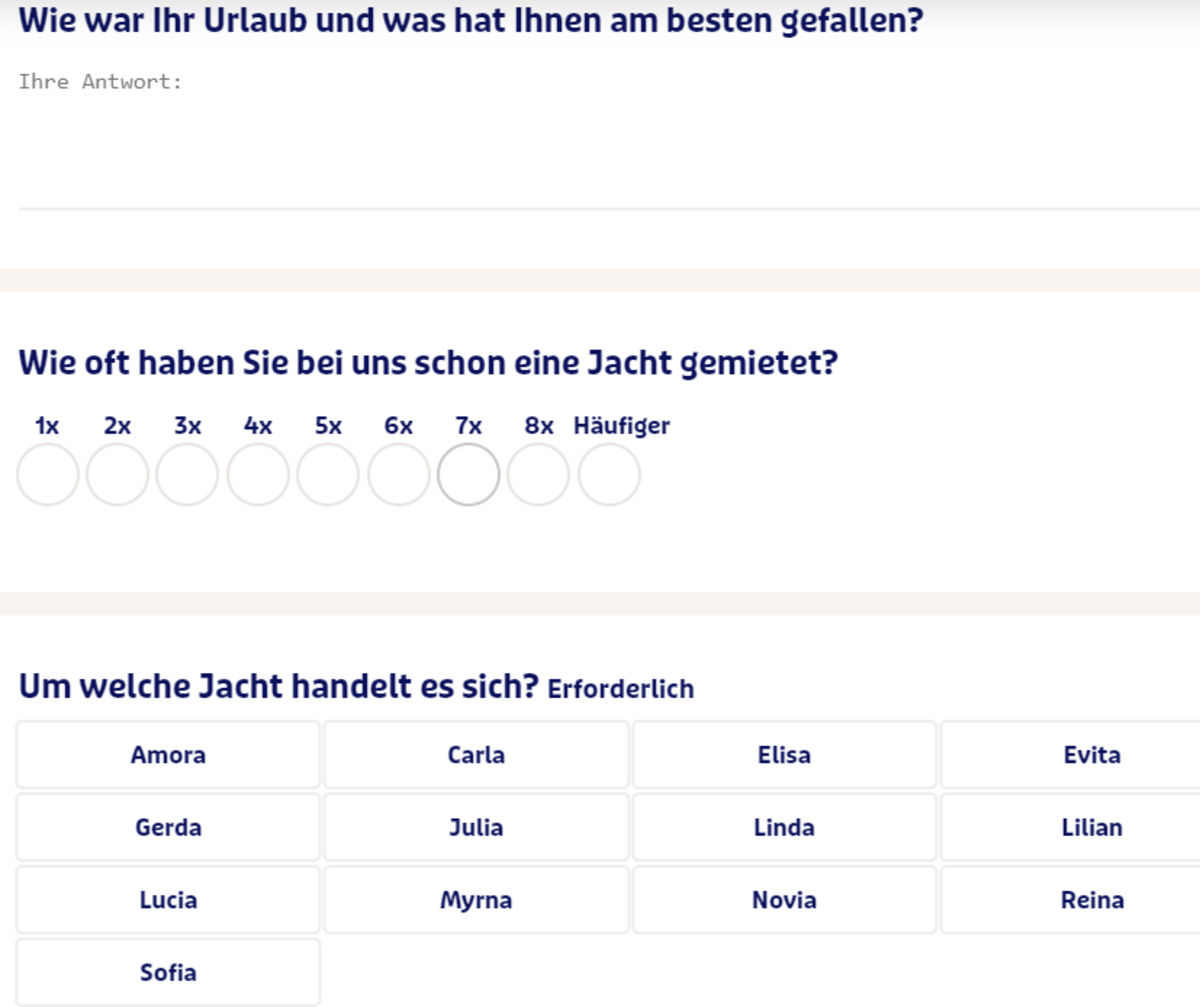This screenshot has height=1007, width=1200.
Task: Select the Gerda yacht
Action: (168, 828)
